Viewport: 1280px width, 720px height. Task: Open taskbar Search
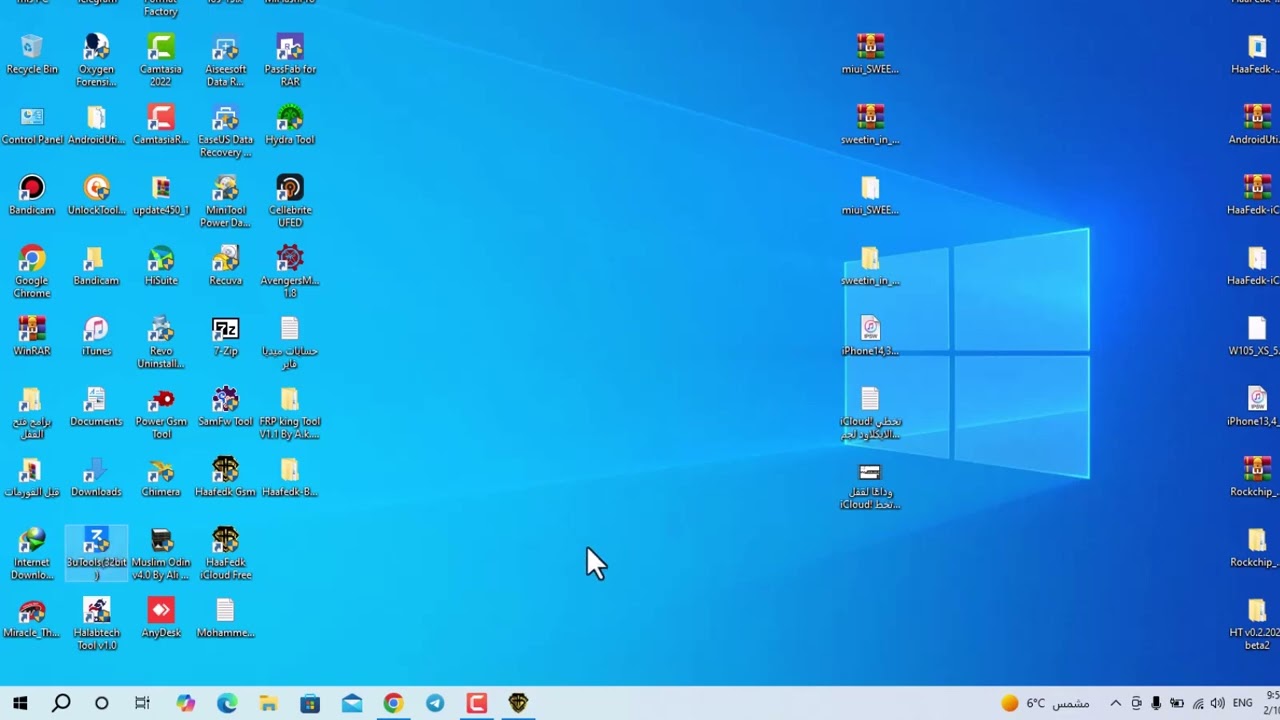(x=61, y=703)
